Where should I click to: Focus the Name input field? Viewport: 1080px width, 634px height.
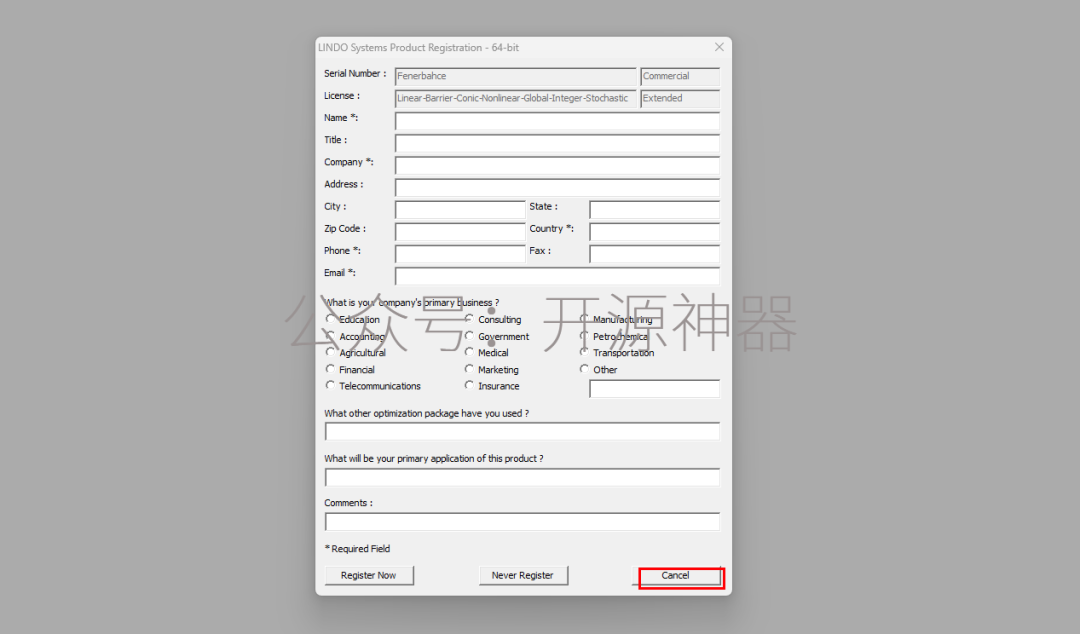click(557, 121)
